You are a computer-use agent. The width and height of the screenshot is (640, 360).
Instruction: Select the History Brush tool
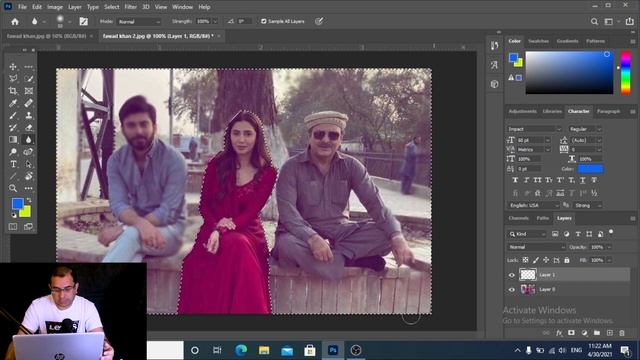point(13,128)
